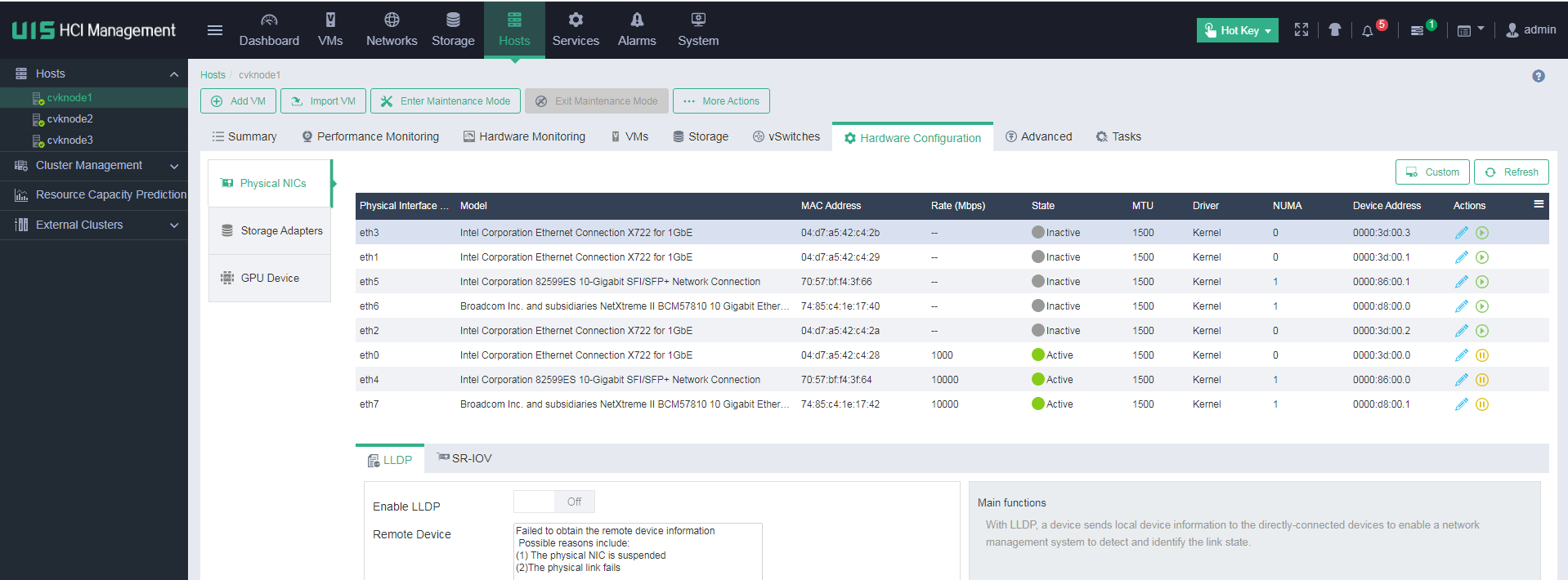Click the mushroom-shaped icon in header
This screenshot has height=580, width=1568.
pos(1335,30)
